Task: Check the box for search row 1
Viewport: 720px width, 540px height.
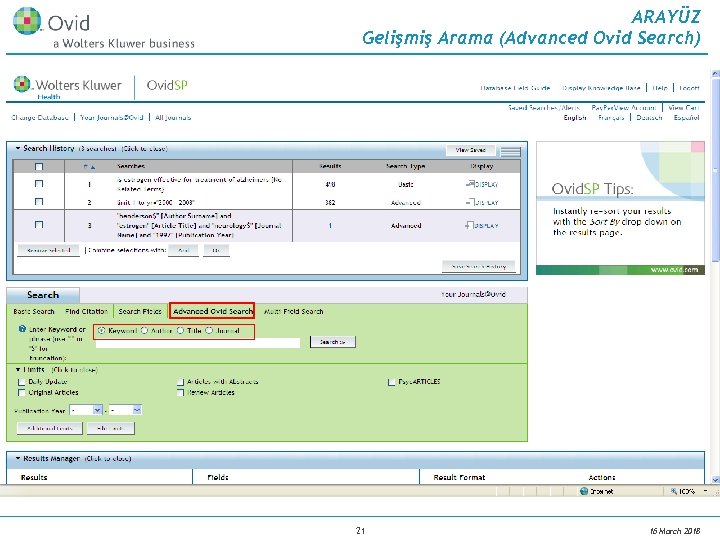Action: (x=39, y=184)
